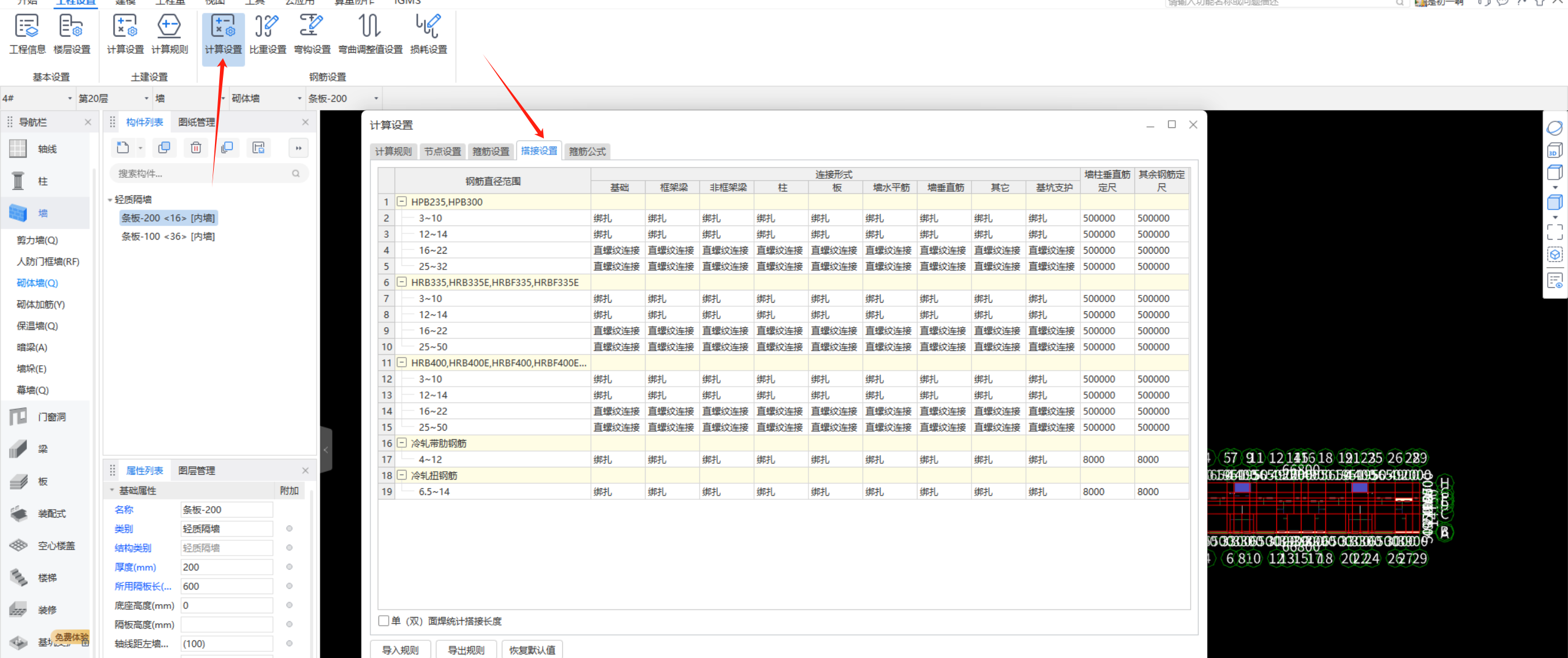Collapse HRB335,HRB335E group row

point(402,282)
